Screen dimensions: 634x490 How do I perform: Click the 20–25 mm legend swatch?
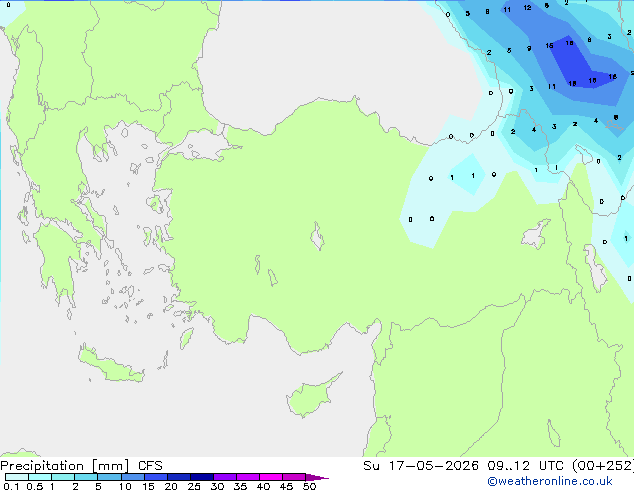(x=178, y=477)
